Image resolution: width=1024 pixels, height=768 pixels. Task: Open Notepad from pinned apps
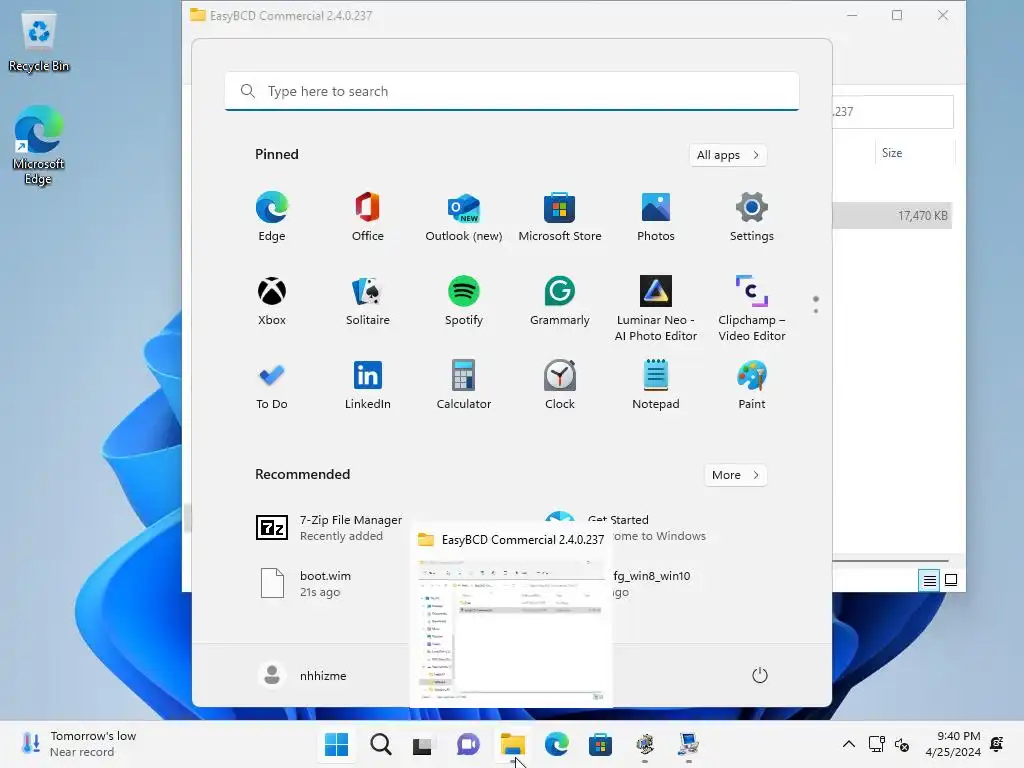coord(656,385)
